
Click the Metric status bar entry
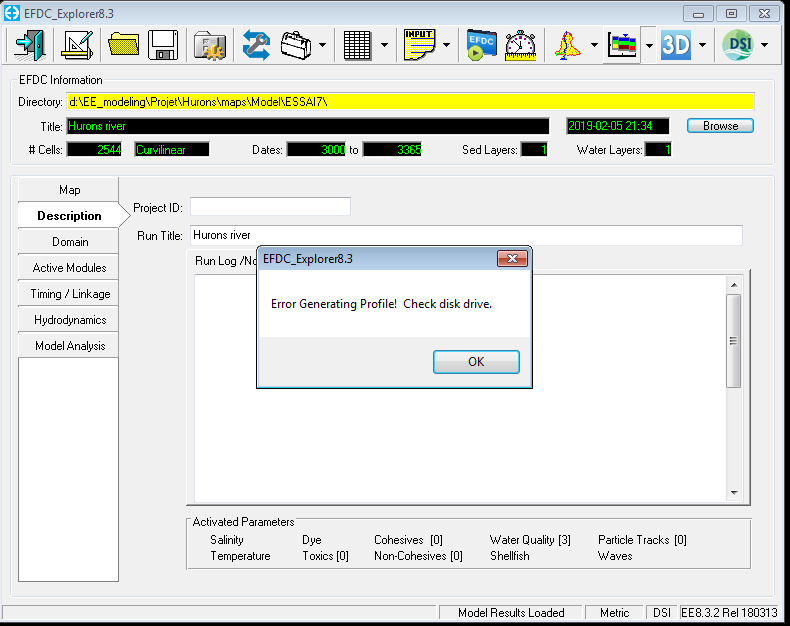[615, 613]
